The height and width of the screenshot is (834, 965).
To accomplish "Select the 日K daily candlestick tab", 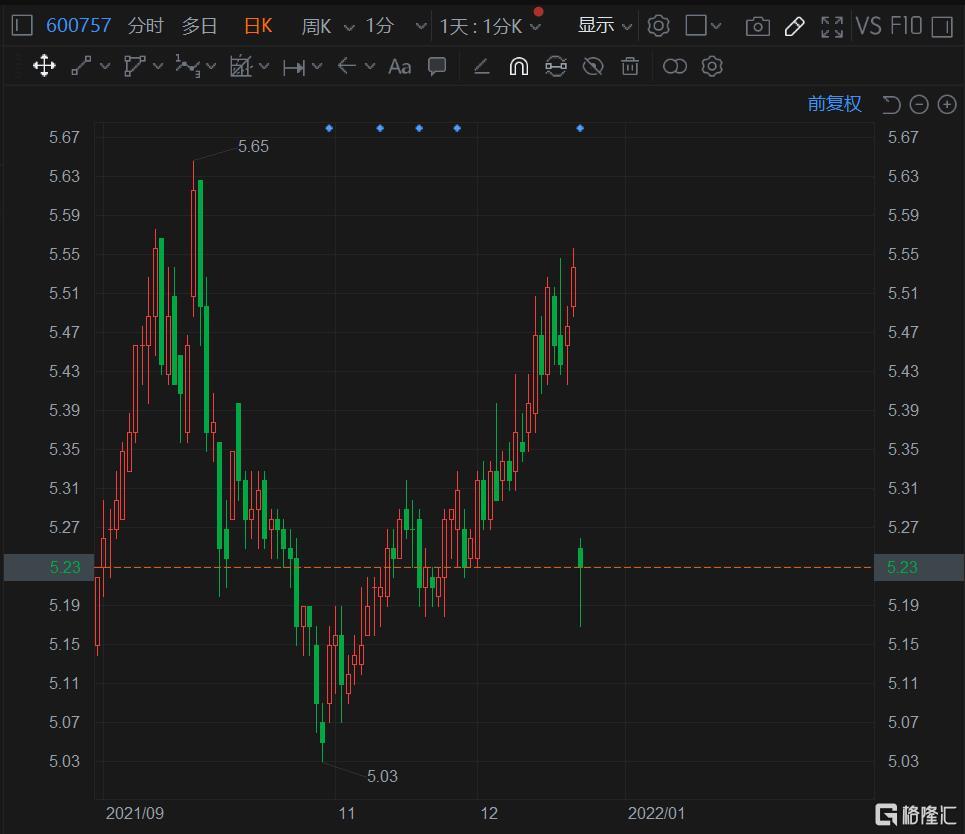I will [x=258, y=26].
